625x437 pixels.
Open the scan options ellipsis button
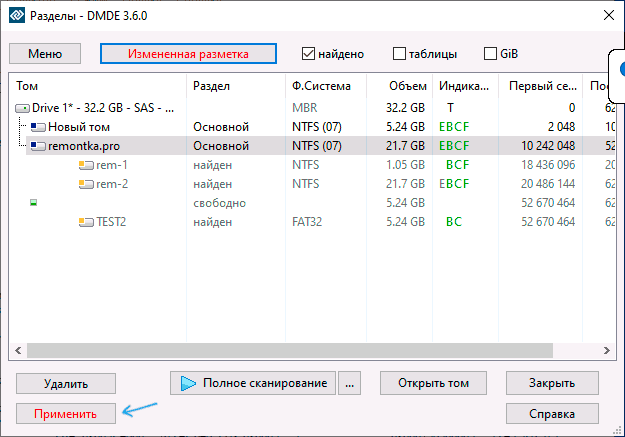tap(350, 383)
